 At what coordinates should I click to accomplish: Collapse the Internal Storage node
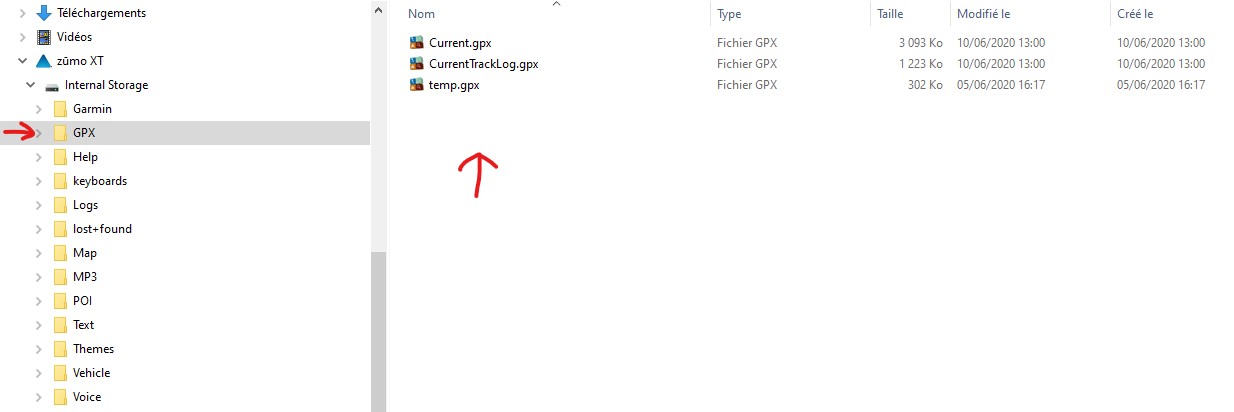pyautogui.click(x=31, y=85)
